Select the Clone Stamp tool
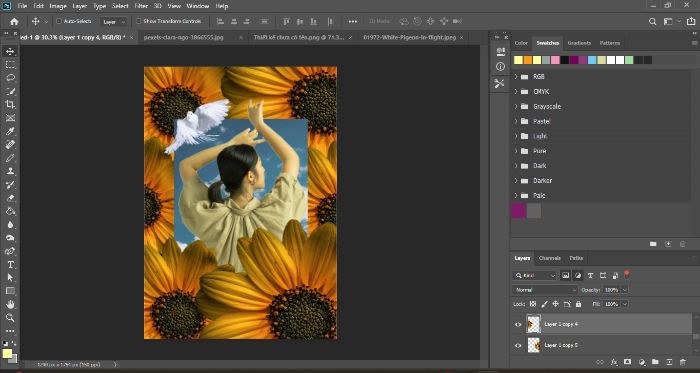The image size is (700, 373). (10, 171)
